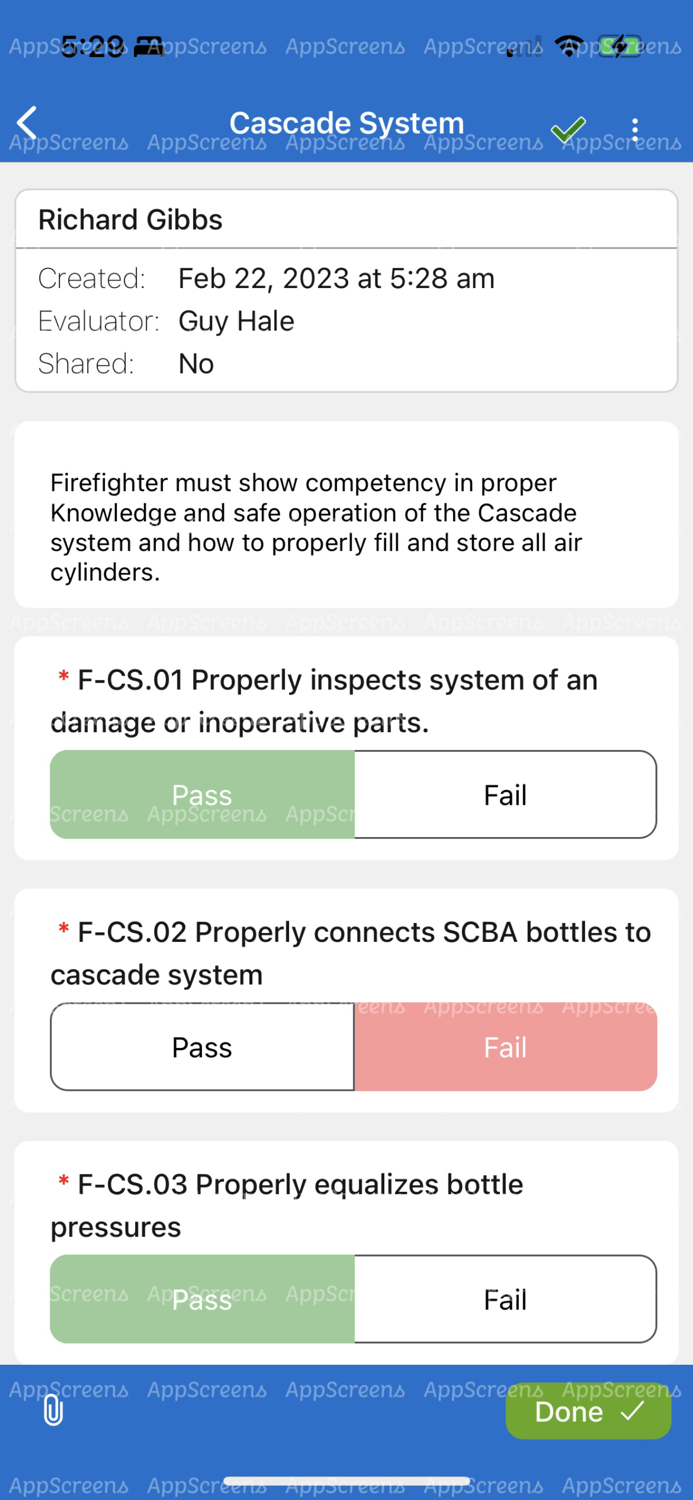This screenshot has height=1500, width=693.
Task: Toggle Pass selection for F-CS.01
Action: pos(202,794)
